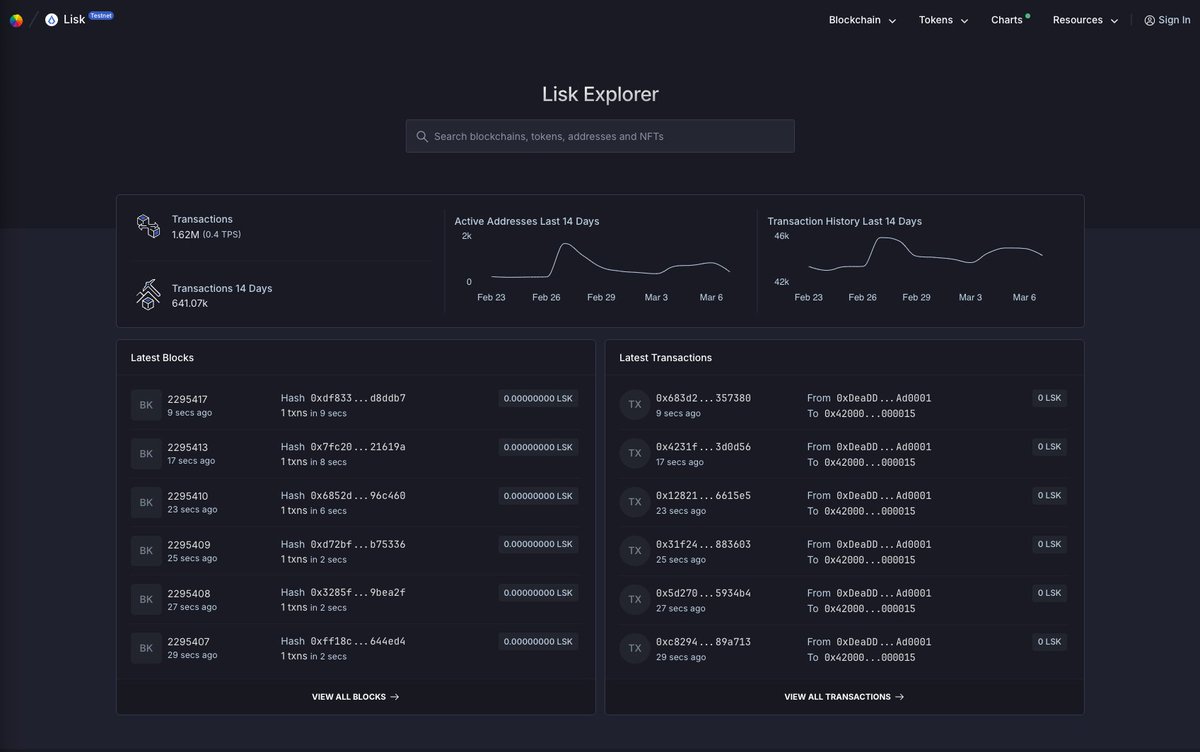Viewport: 1200px width, 752px height.
Task: Click TX icon for transaction 0x5d270...5934b4
Action: coord(635,599)
